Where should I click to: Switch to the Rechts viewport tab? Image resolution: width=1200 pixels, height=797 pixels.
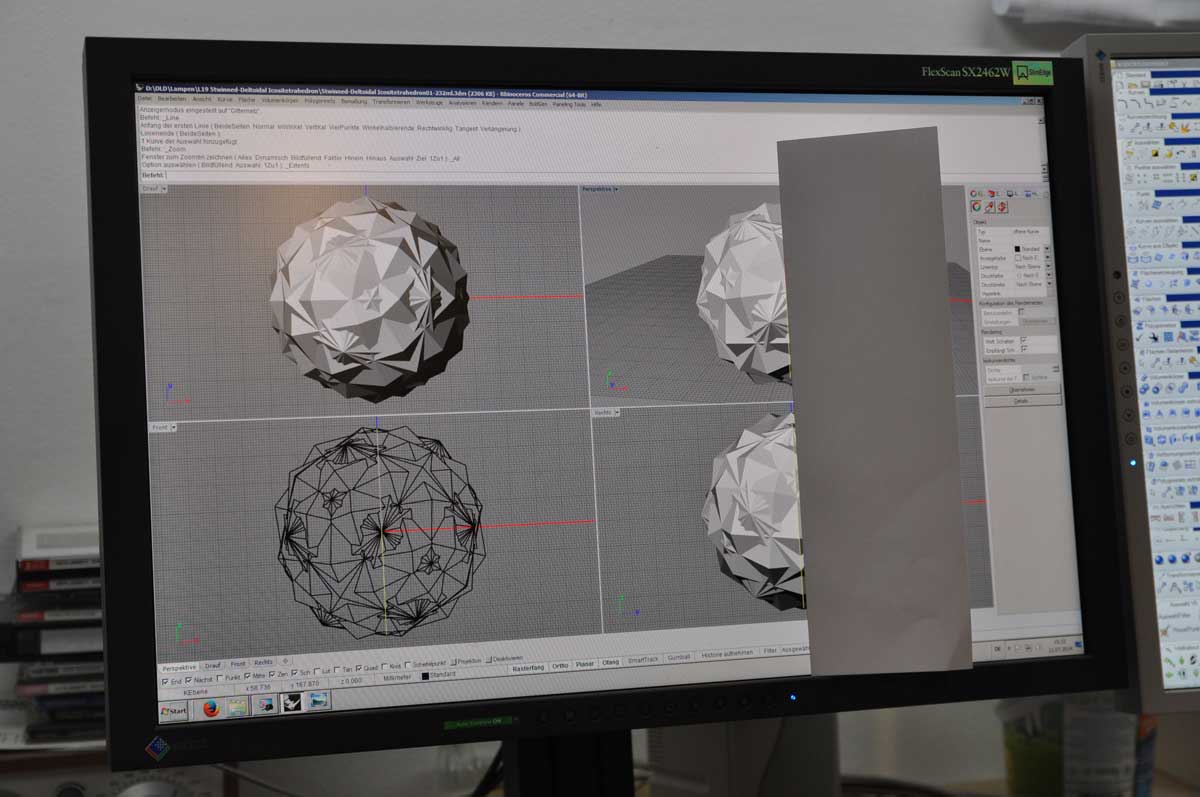click(x=263, y=662)
